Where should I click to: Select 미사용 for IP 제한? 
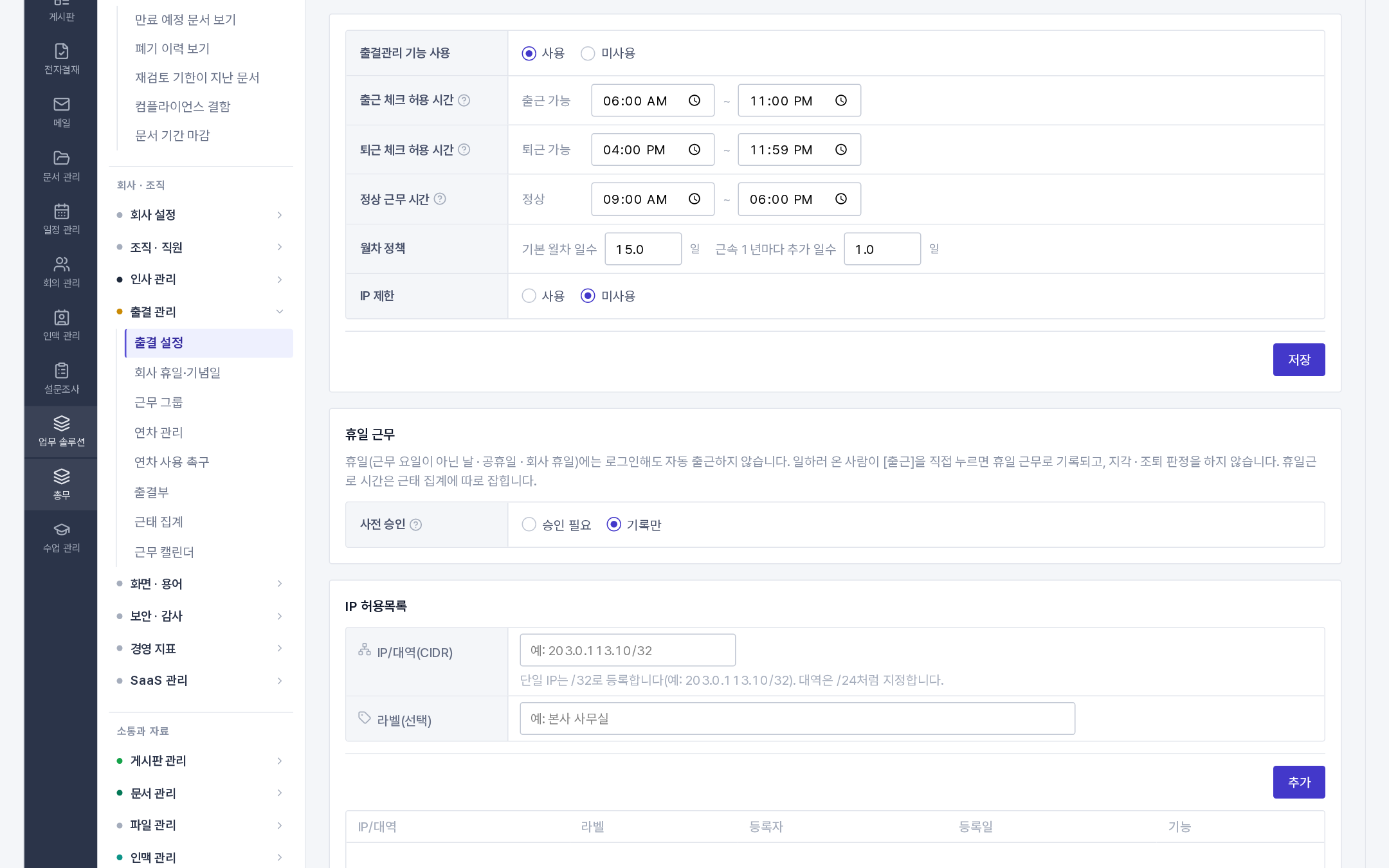[588, 296]
